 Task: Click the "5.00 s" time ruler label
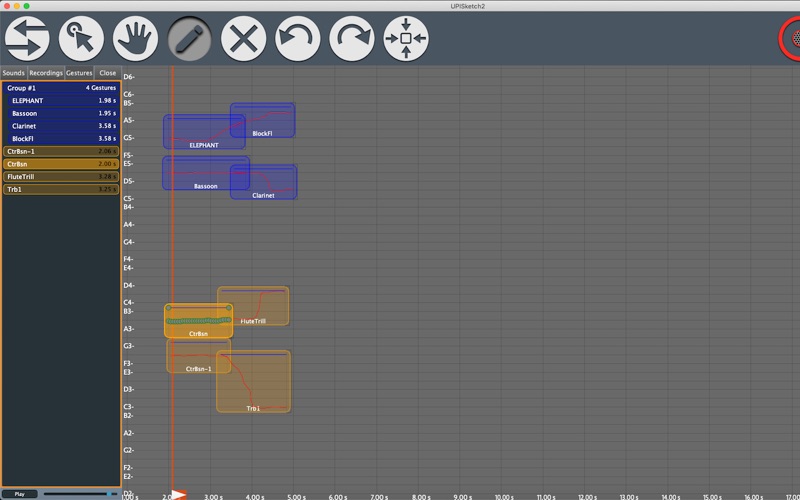tap(296, 496)
